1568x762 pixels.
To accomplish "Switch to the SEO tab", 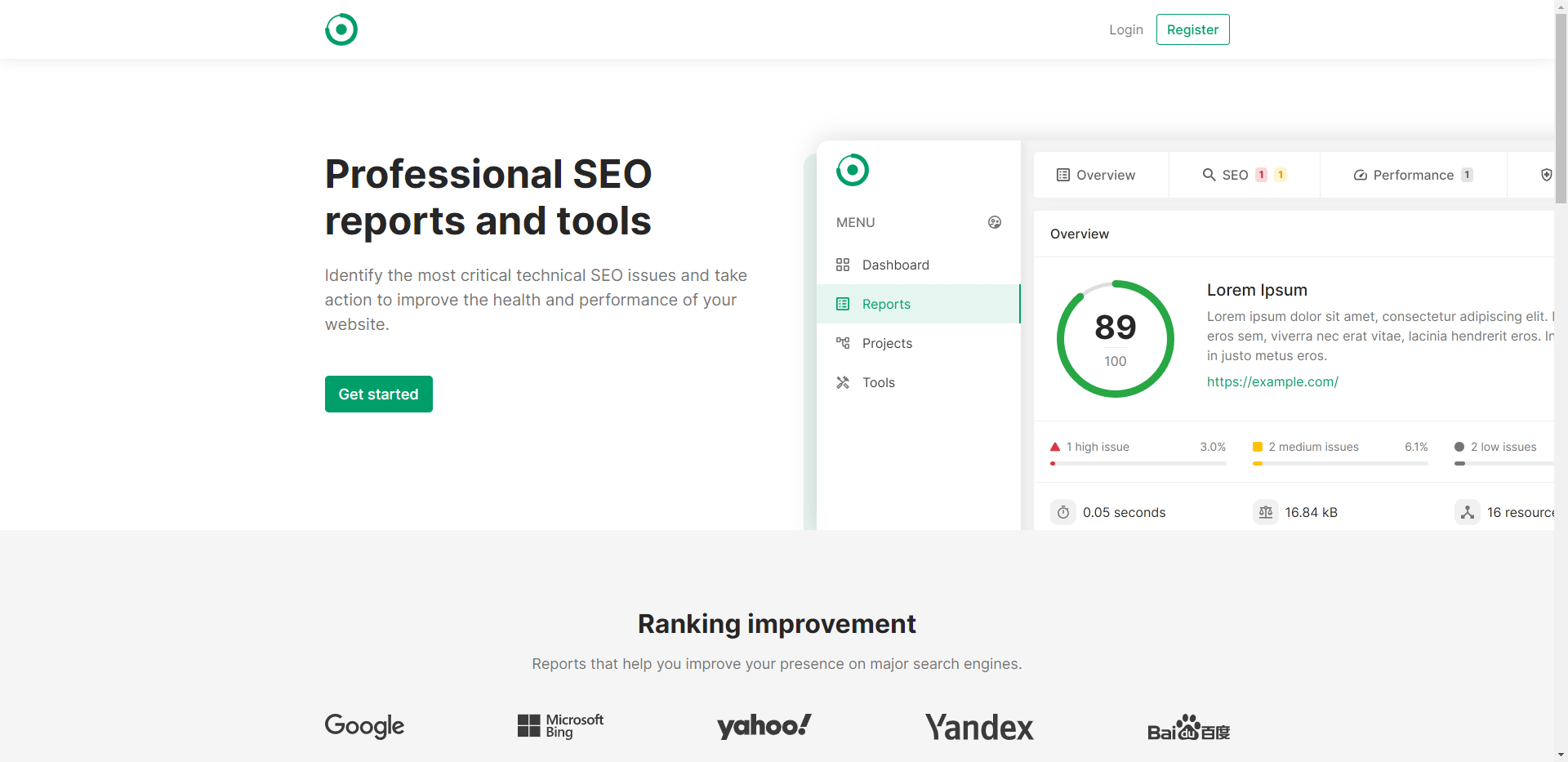I will pyautogui.click(x=1245, y=175).
